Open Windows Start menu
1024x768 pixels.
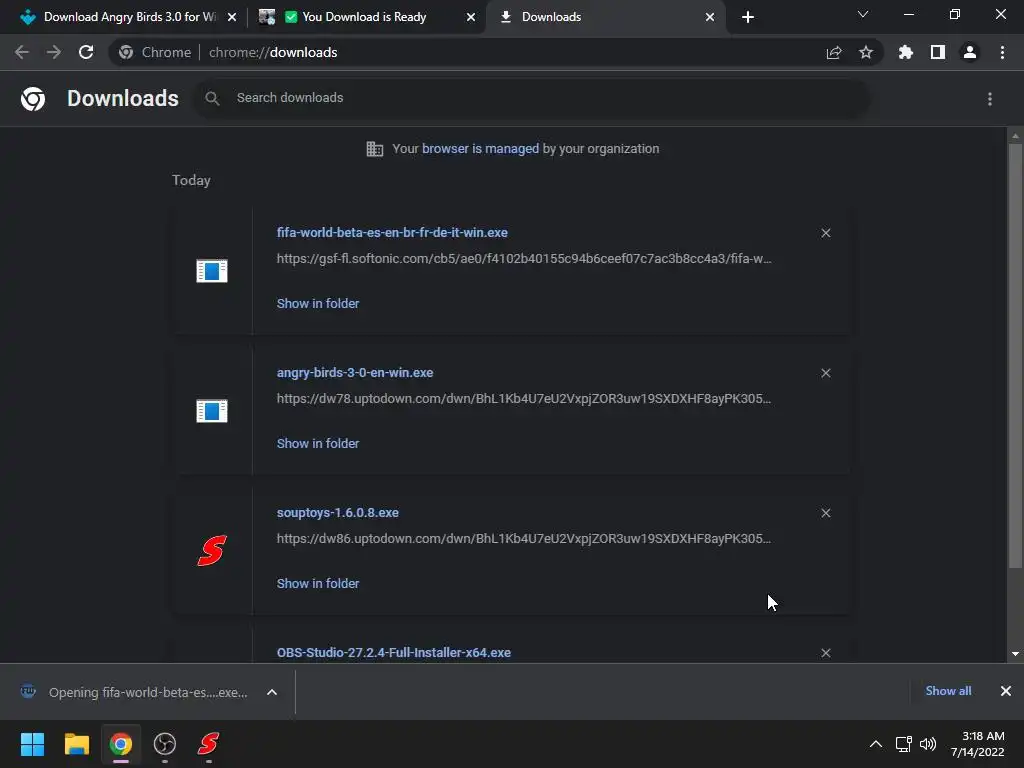tap(32, 744)
